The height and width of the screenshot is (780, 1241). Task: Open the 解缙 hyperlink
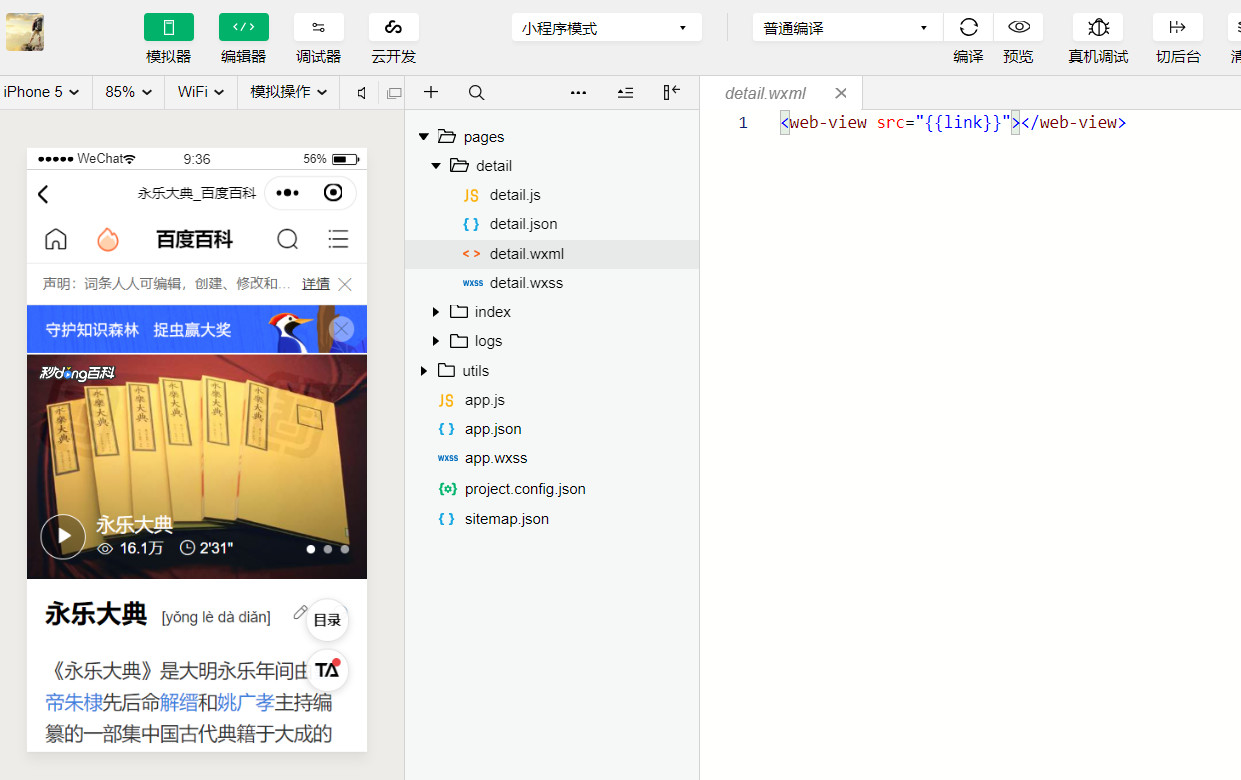178,703
